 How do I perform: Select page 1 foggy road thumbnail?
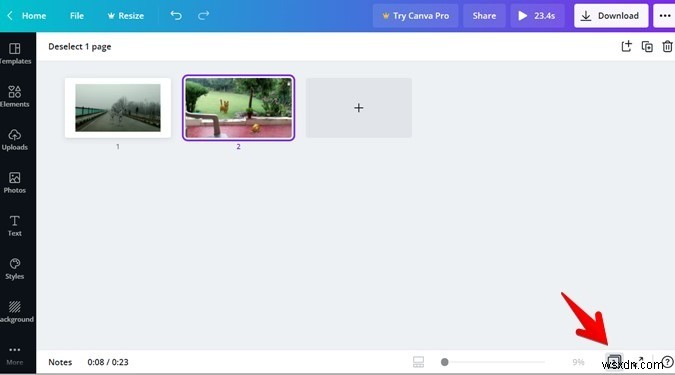pyautogui.click(x=118, y=108)
